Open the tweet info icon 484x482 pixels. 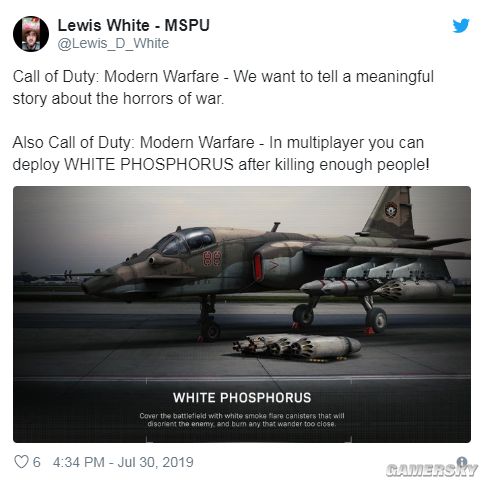pyautogui.click(x=462, y=462)
